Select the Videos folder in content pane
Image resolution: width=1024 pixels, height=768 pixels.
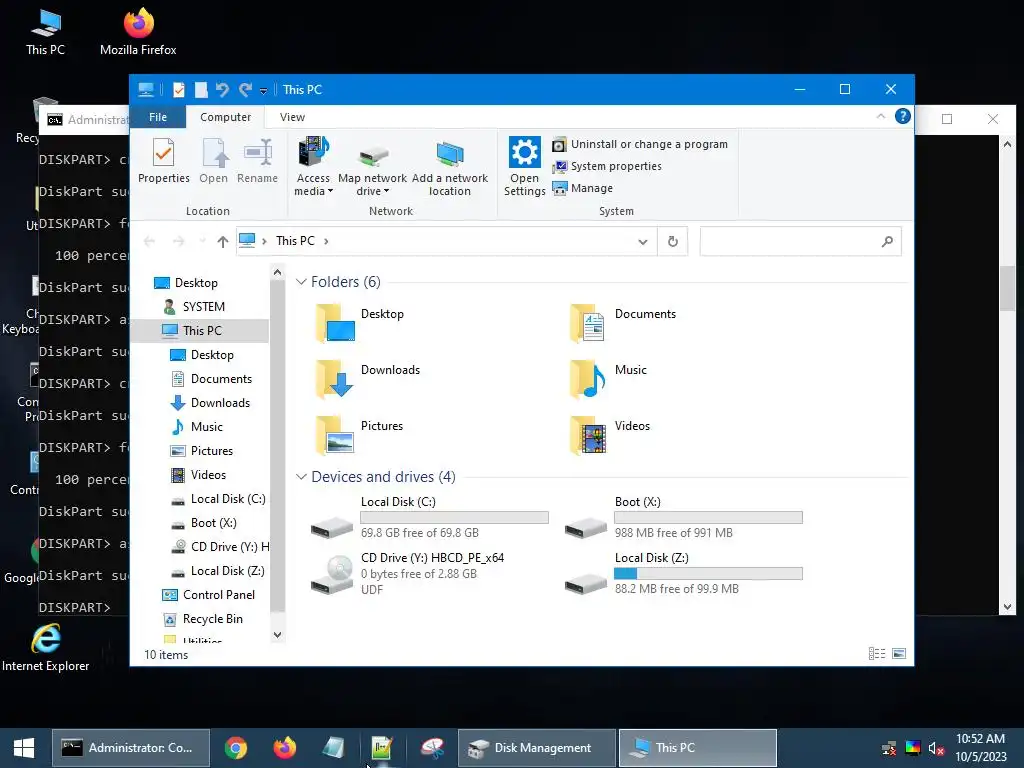(x=610, y=435)
